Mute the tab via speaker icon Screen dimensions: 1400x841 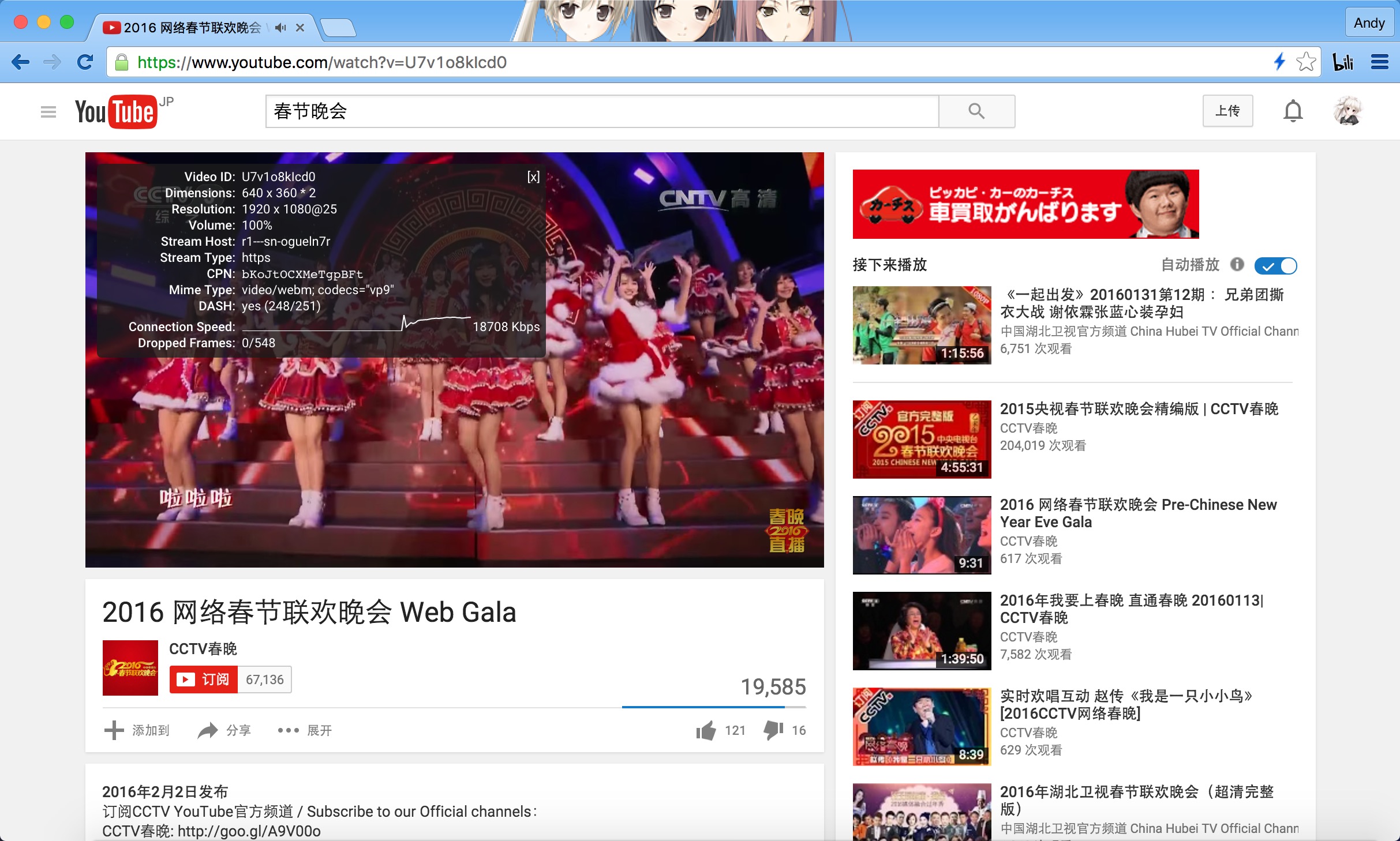pos(280,28)
